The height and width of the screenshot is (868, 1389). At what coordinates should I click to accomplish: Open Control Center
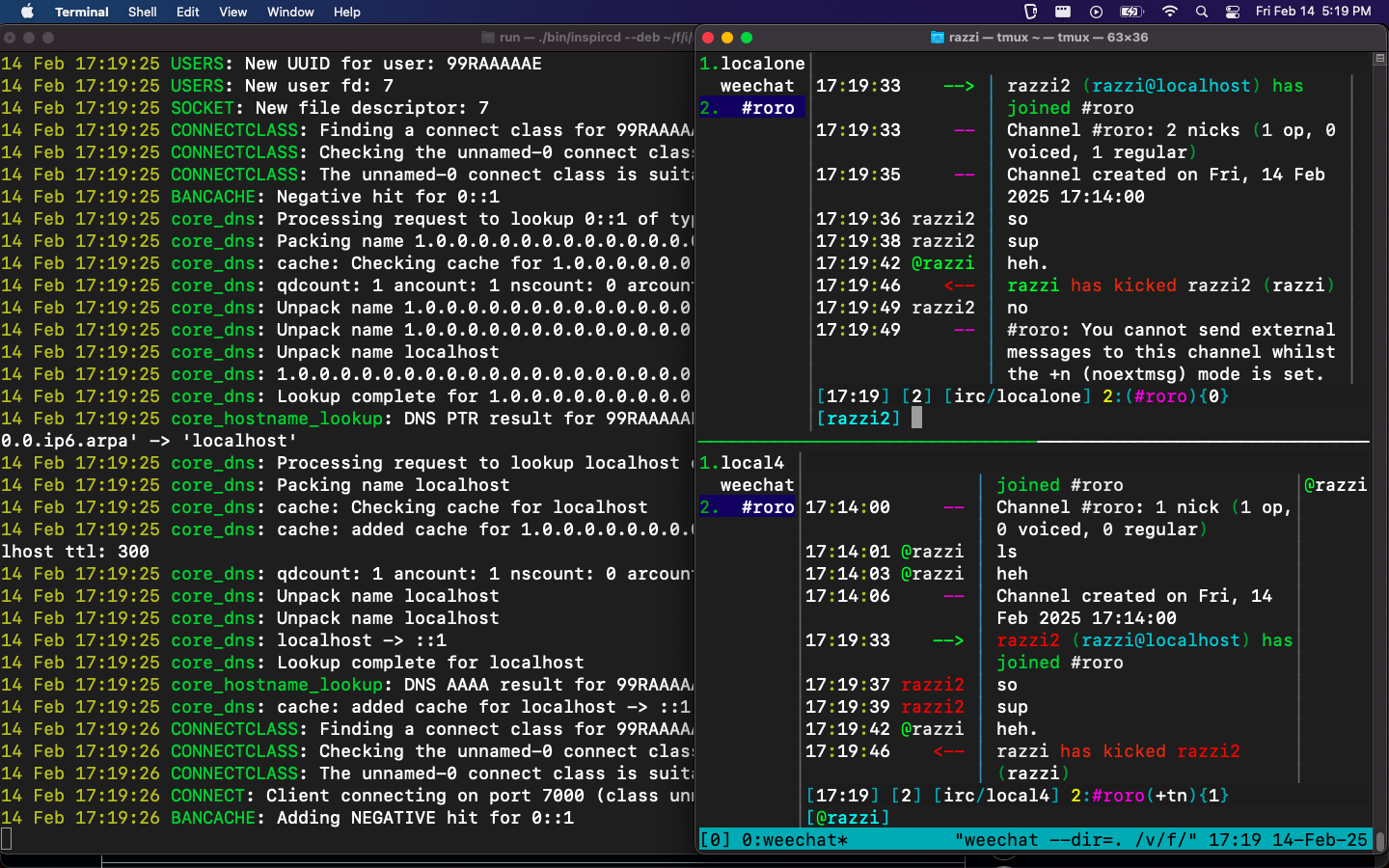pos(1233,12)
